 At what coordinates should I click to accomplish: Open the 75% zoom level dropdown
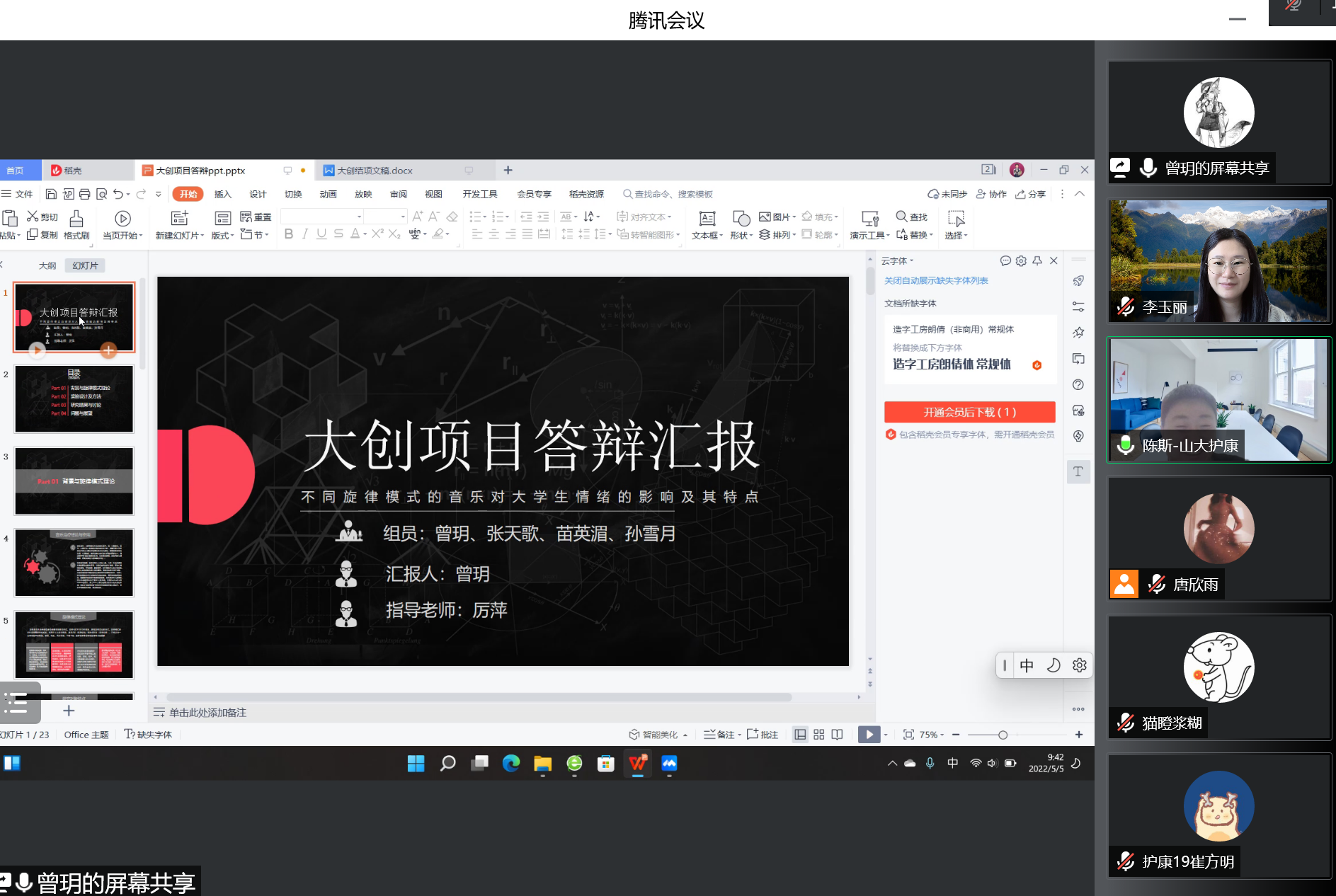(932, 735)
